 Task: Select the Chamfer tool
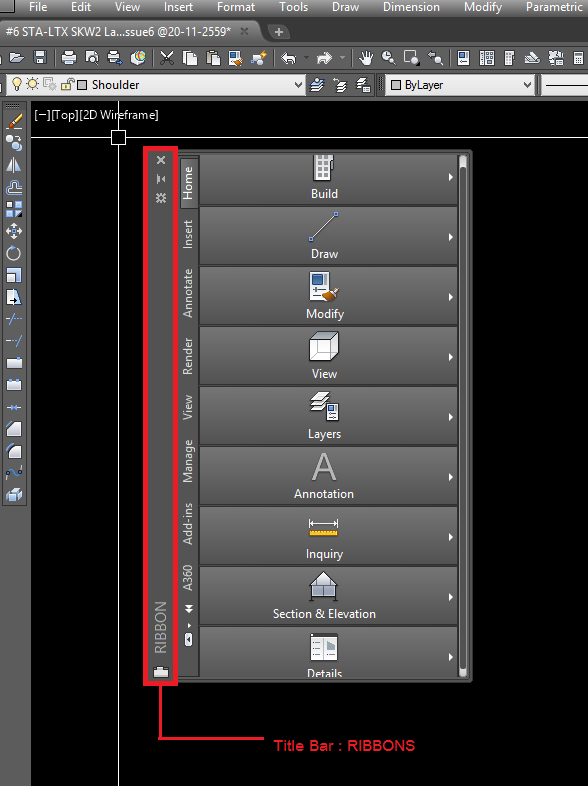[14, 429]
